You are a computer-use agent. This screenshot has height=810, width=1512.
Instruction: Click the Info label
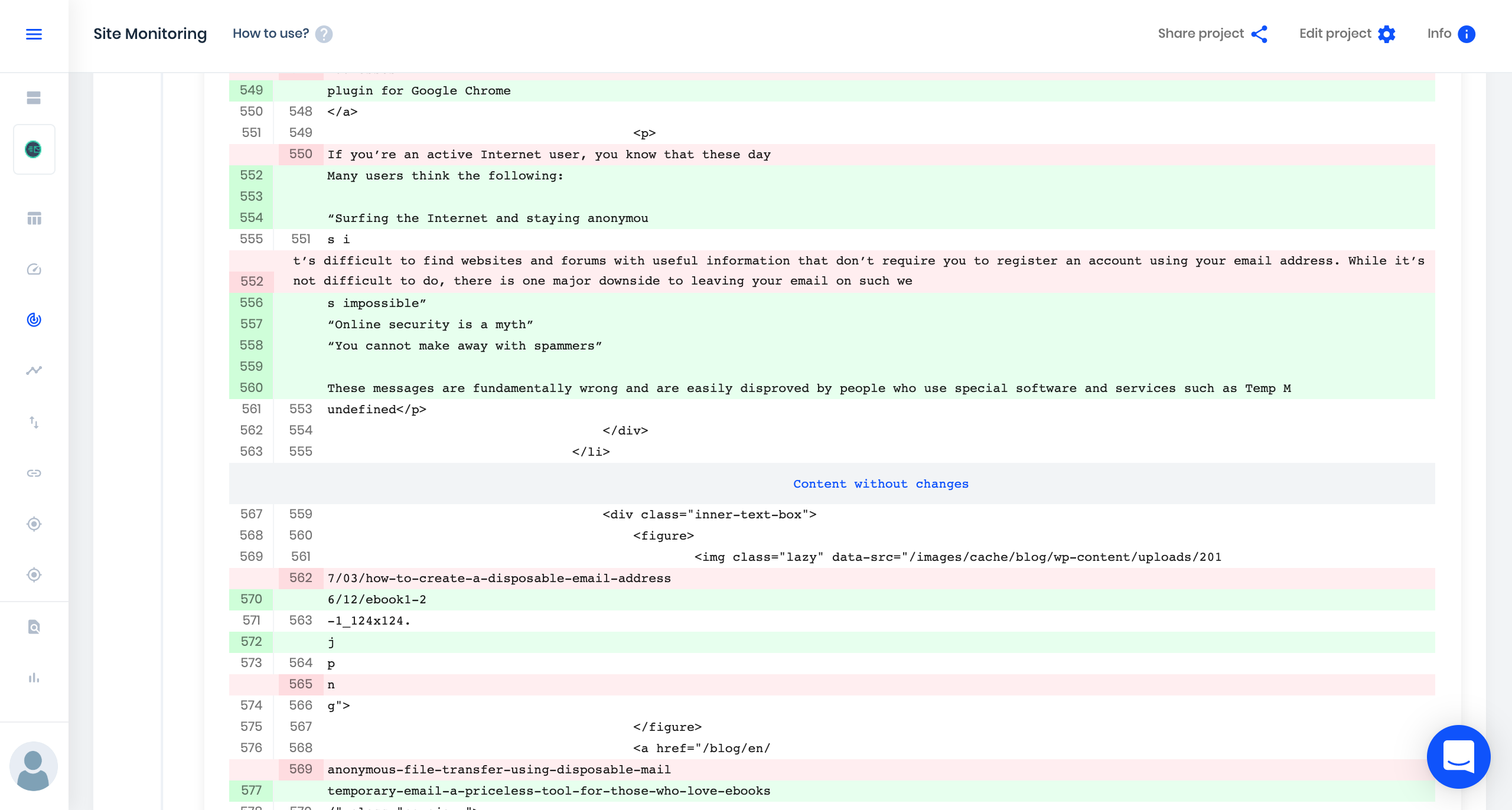click(x=1439, y=34)
